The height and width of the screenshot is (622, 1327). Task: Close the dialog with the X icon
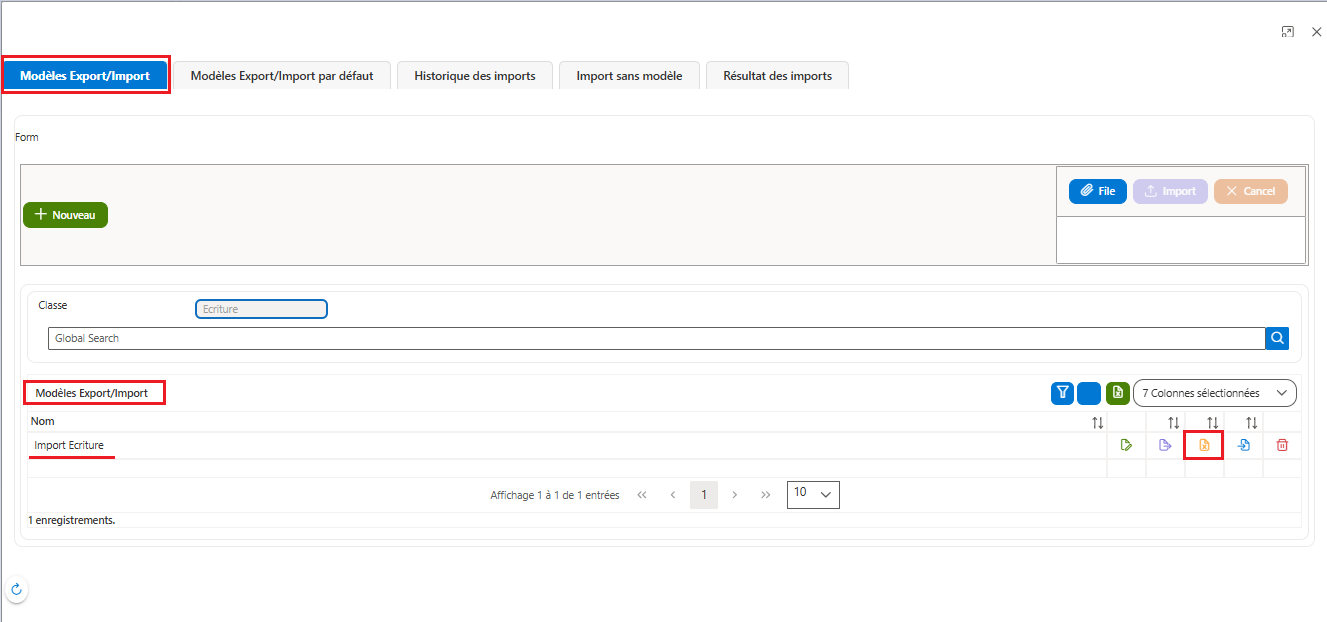tap(1316, 32)
